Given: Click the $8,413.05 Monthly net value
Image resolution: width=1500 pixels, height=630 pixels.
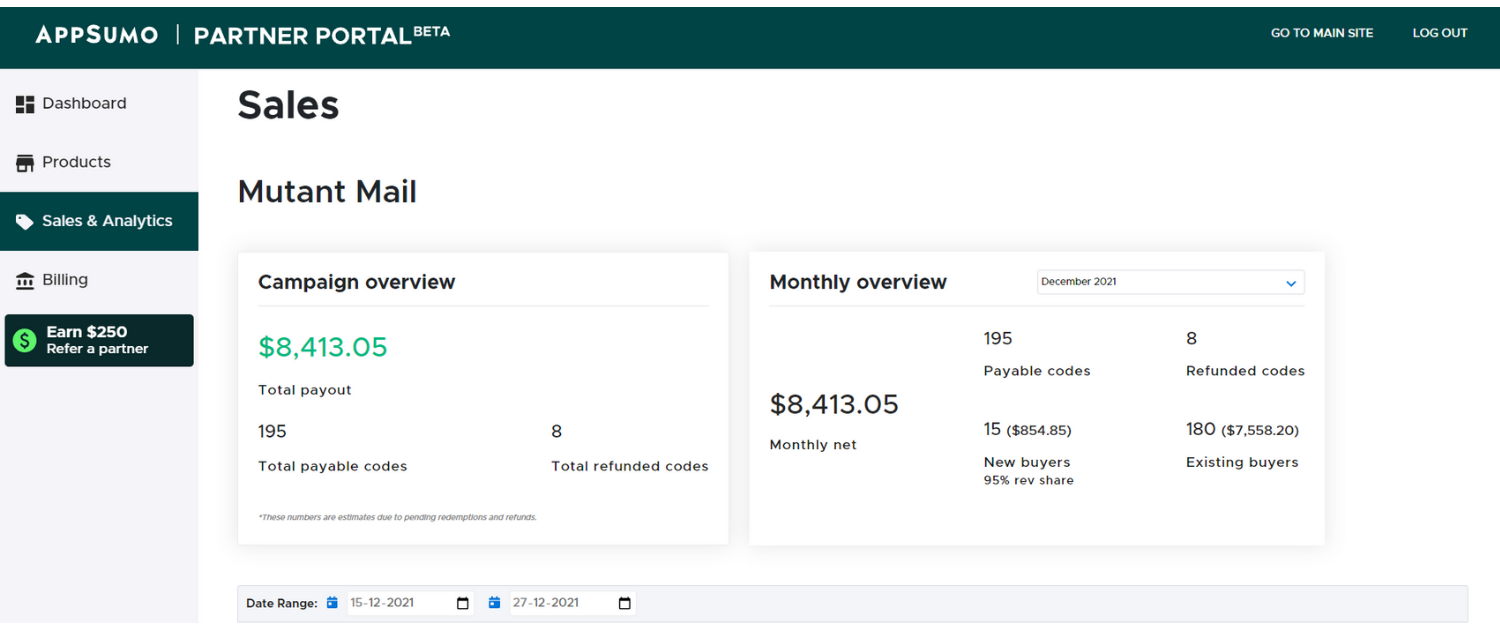Looking at the screenshot, I should click(x=834, y=404).
